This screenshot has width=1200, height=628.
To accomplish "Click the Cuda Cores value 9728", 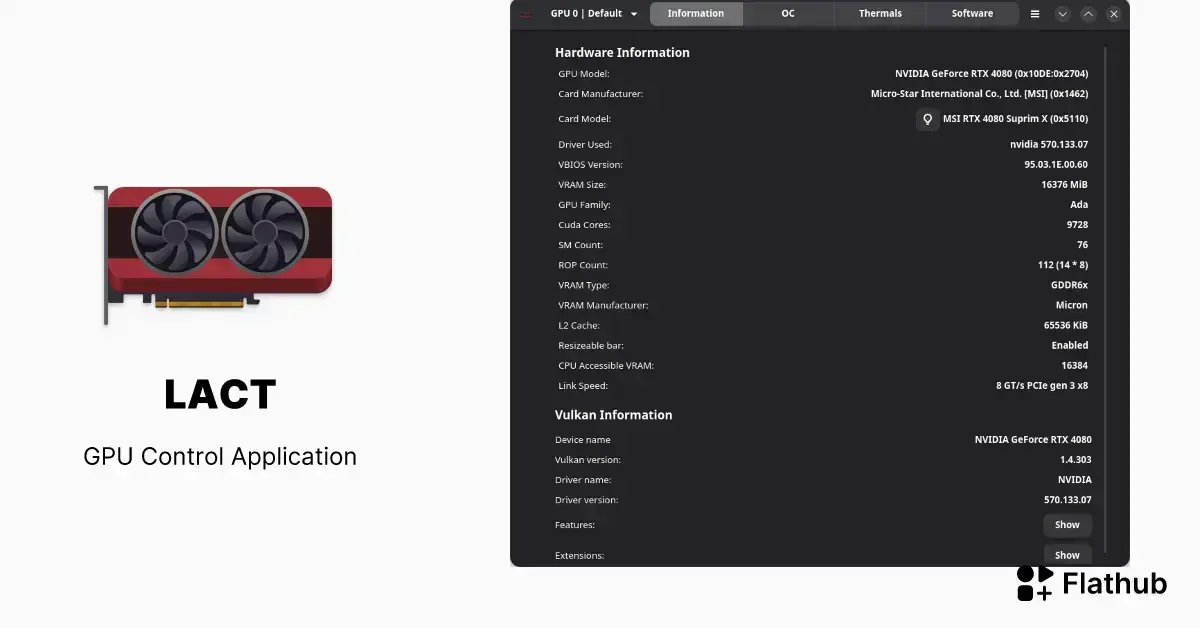I will [1077, 225].
